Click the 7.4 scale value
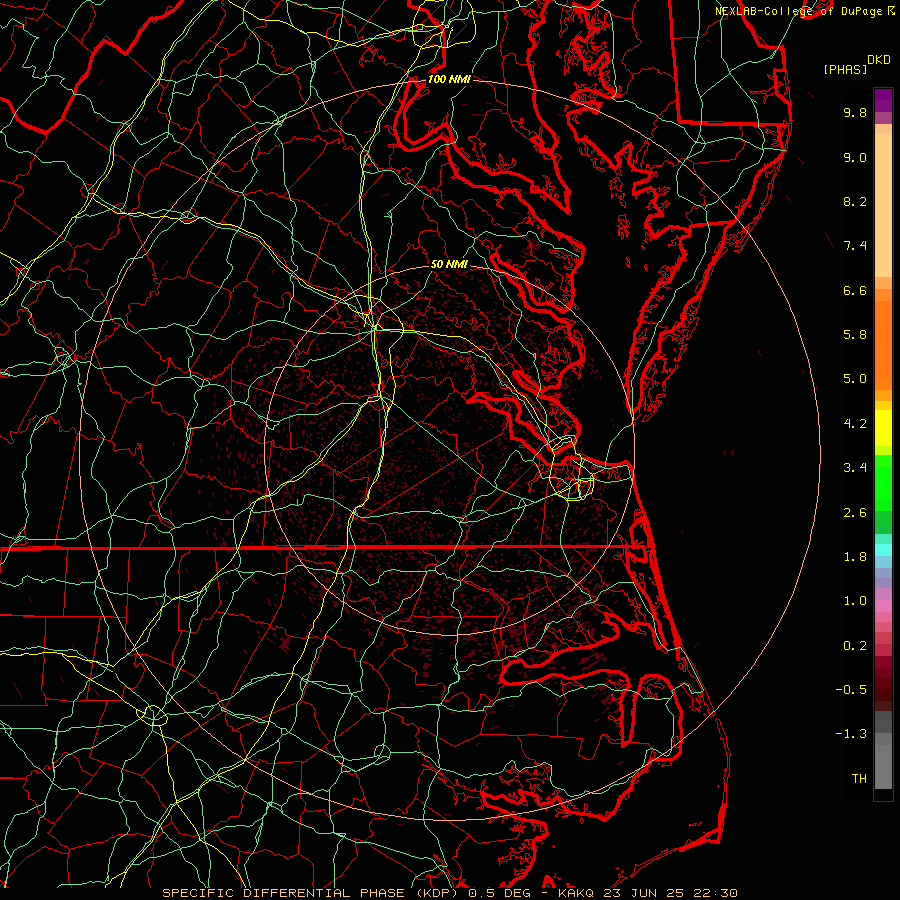Viewport: 900px width, 900px height. tap(855, 246)
